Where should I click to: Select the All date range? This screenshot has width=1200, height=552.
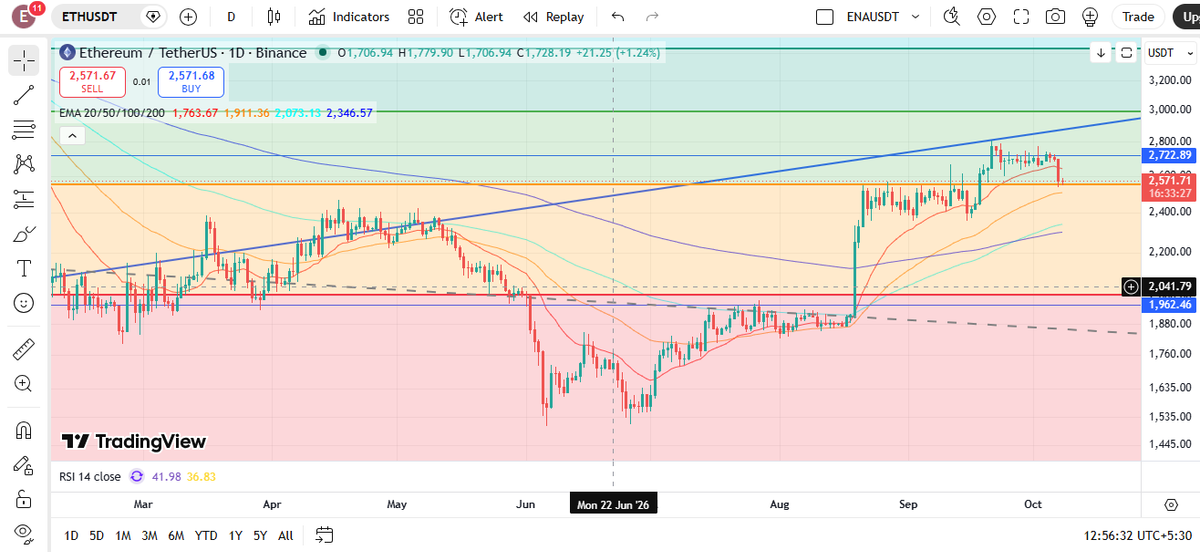285,534
